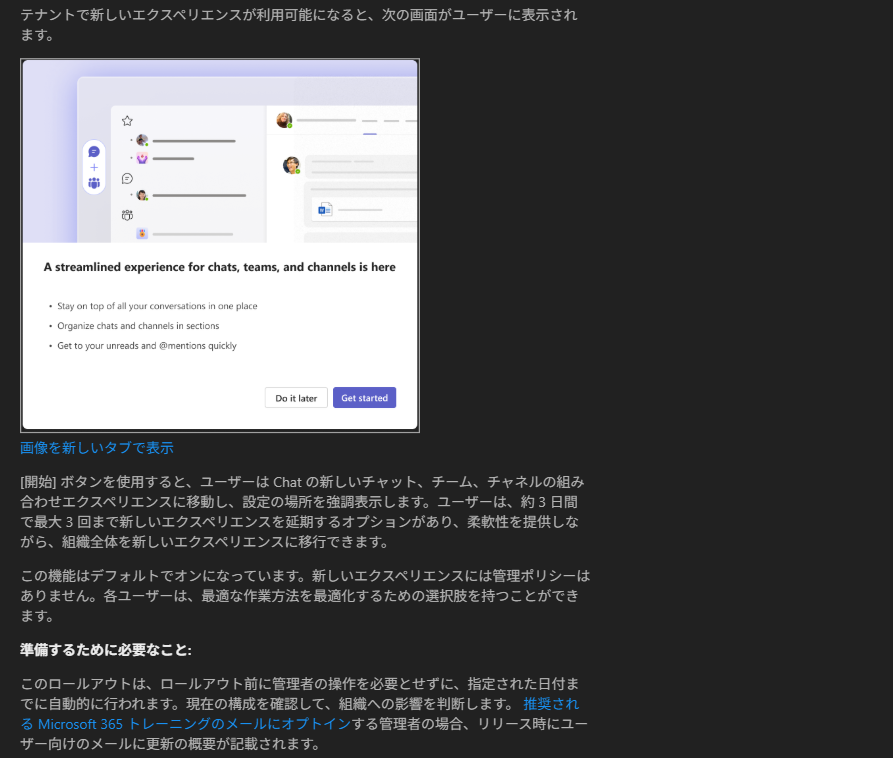Click the Get started button in the image
Image resolution: width=893 pixels, height=758 pixels.
(364, 398)
